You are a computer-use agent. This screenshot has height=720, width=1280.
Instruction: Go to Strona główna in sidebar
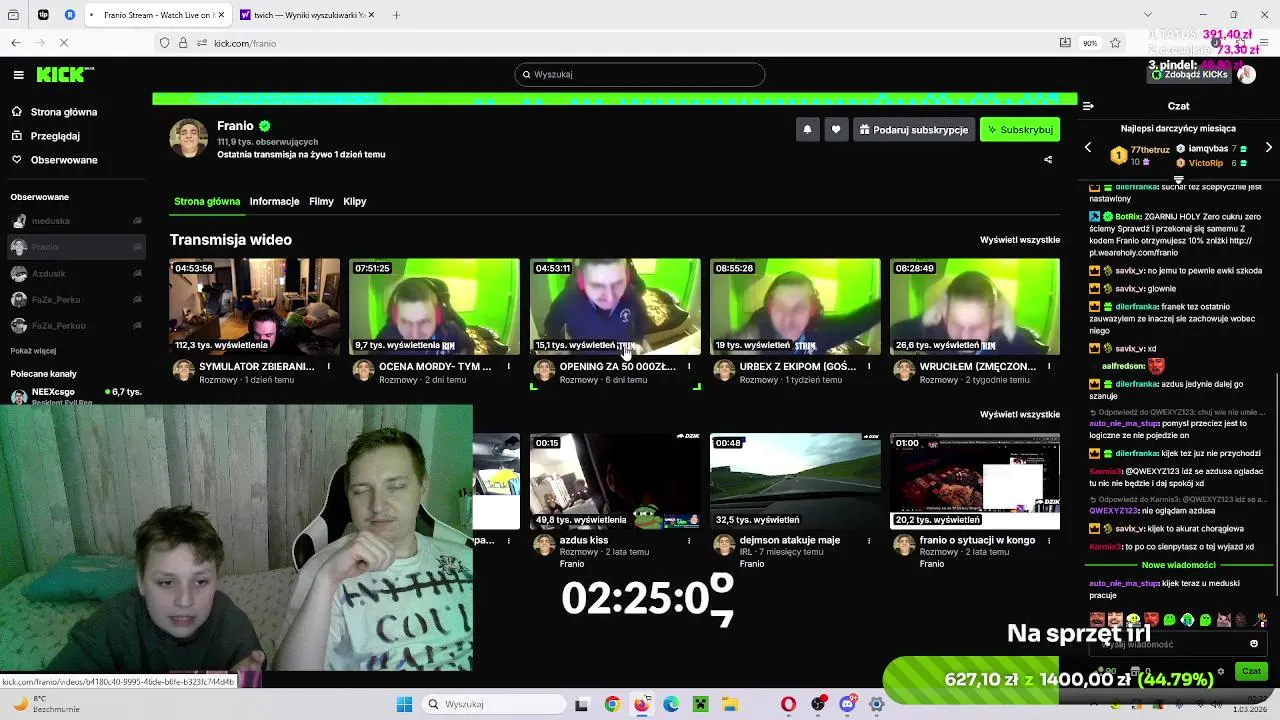tap(64, 112)
